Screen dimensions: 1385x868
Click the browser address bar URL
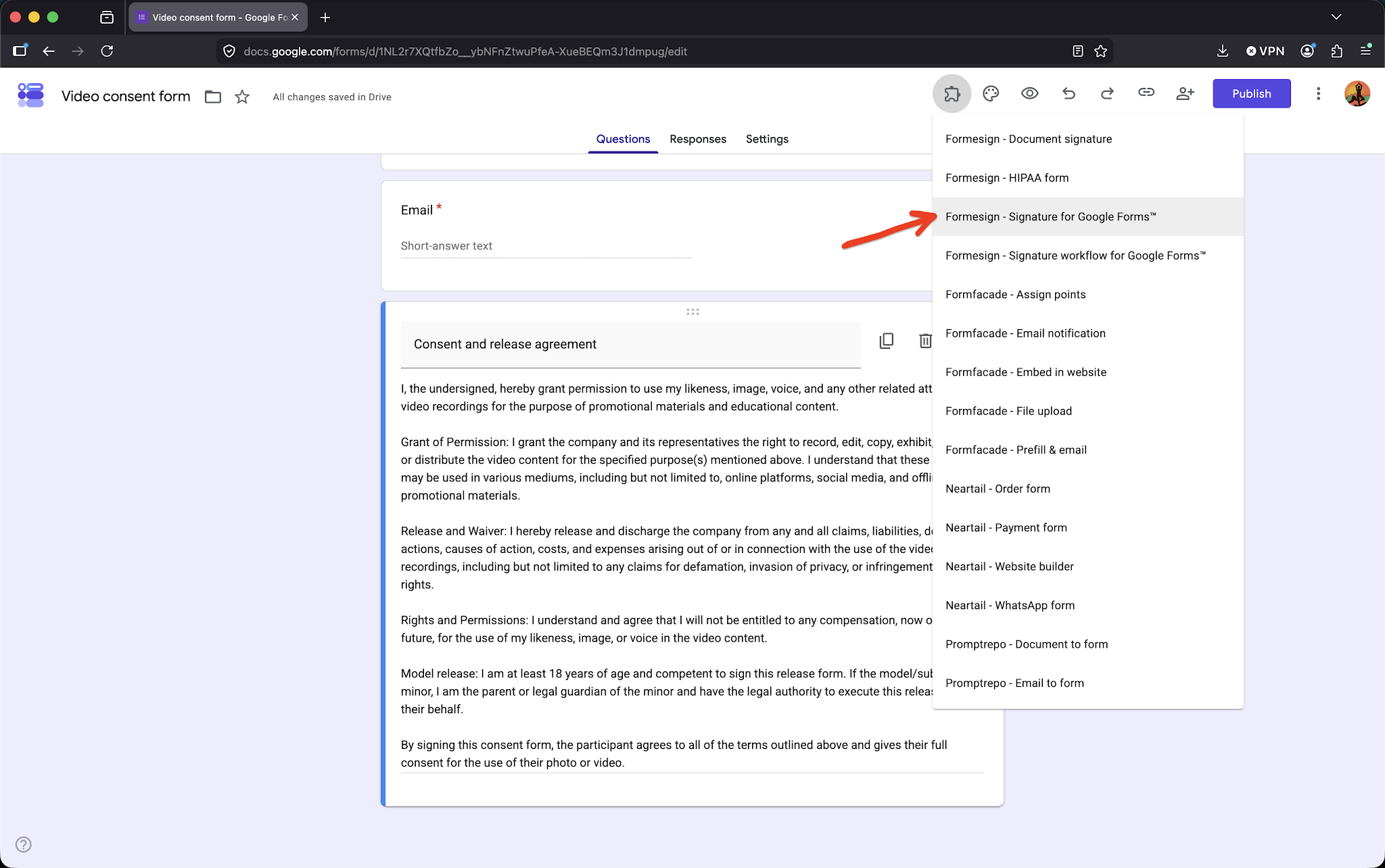coord(465,51)
